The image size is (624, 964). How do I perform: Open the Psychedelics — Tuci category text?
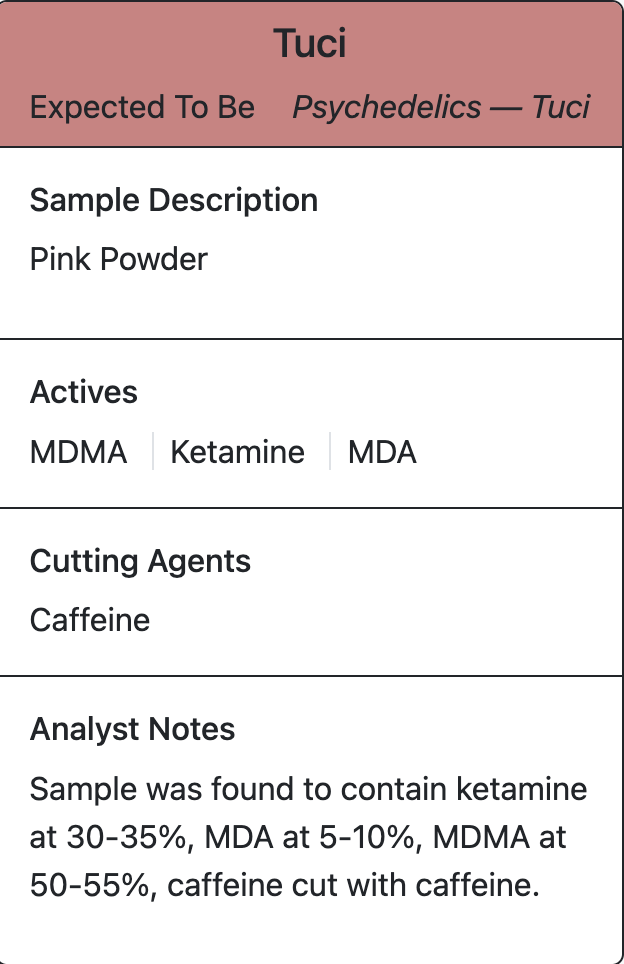click(441, 107)
